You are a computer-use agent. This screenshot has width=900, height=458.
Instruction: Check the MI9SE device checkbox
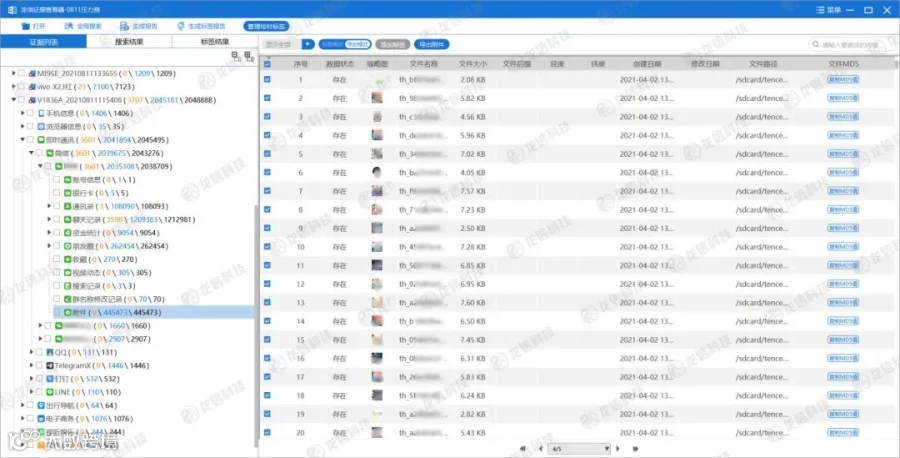click(x=22, y=73)
